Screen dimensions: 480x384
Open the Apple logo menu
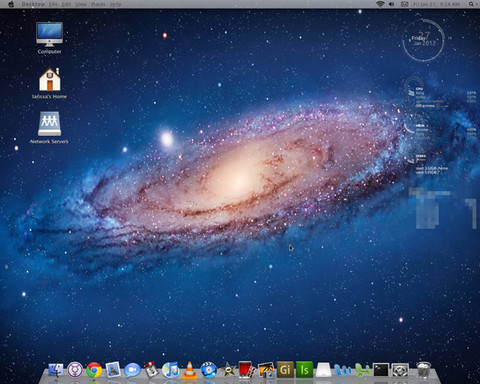click(x=11, y=4)
